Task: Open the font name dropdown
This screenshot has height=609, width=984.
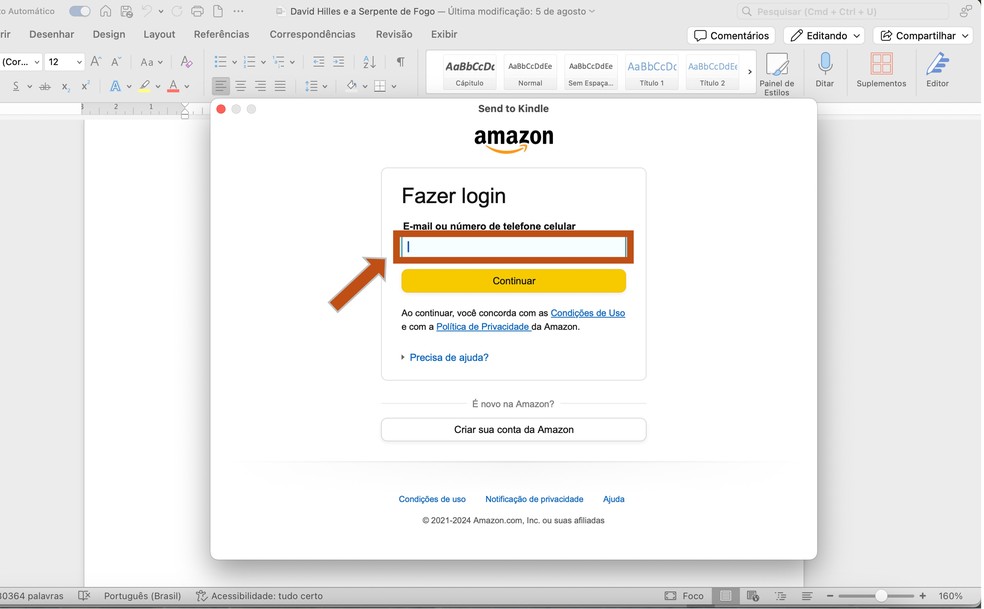Action: (37, 62)
